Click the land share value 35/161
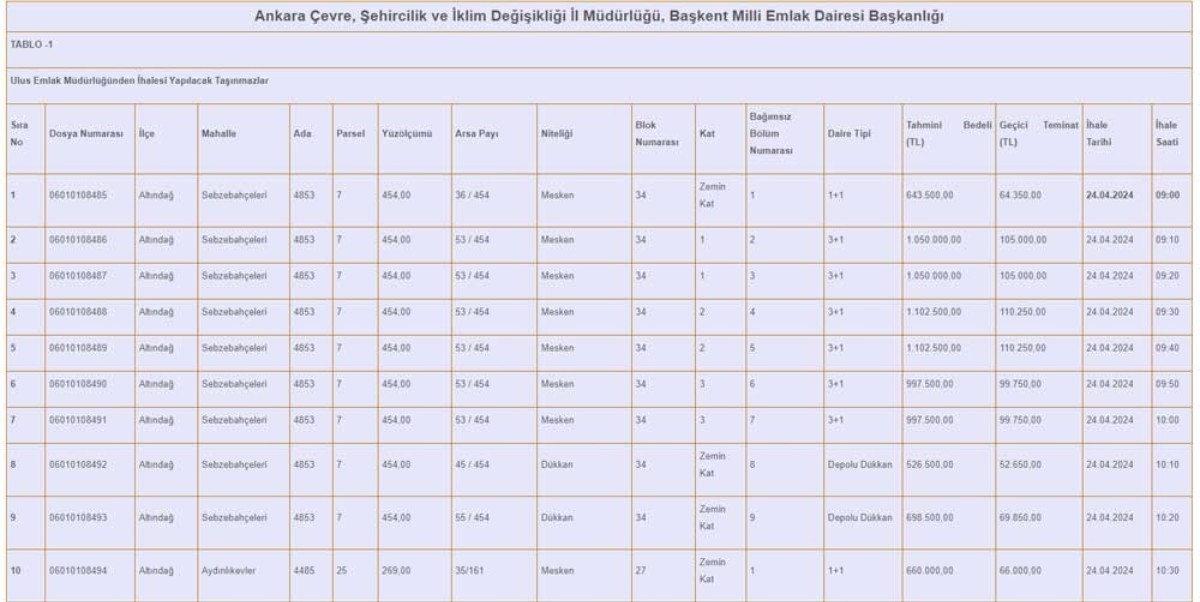The width and height of the screenshot is (1200, 602). (x=471, y=571)
